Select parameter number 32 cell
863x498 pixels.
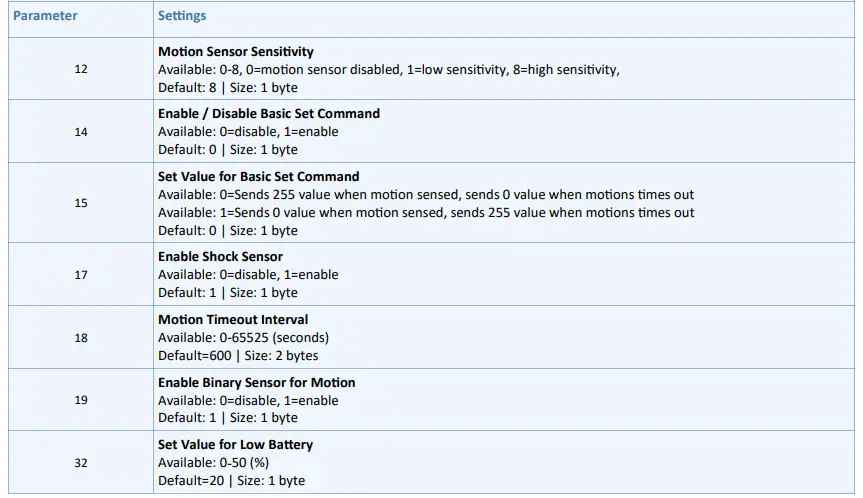(x=81, y=463)
